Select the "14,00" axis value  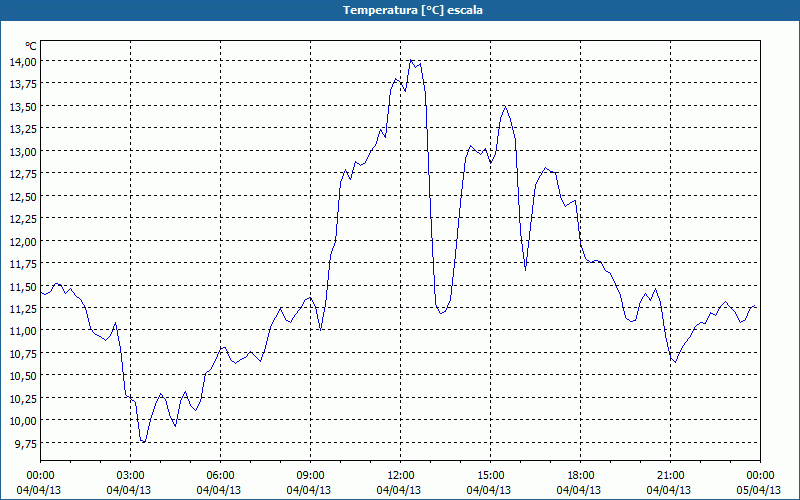tap(23, 61)
